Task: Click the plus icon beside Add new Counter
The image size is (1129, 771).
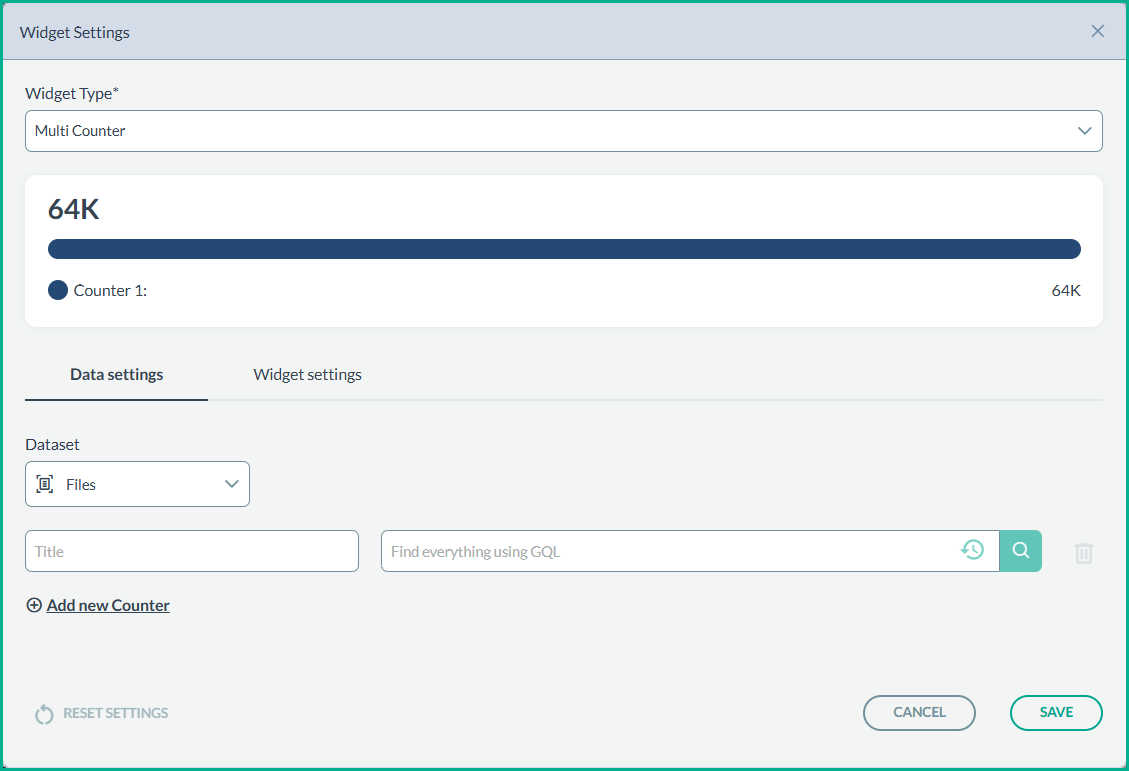Action: (x=34, y=605)
